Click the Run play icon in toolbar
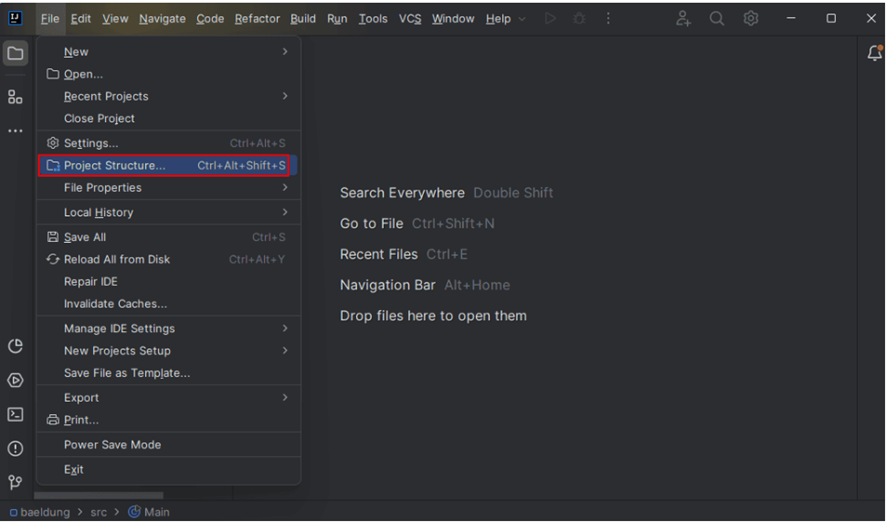 coord(550,19)
